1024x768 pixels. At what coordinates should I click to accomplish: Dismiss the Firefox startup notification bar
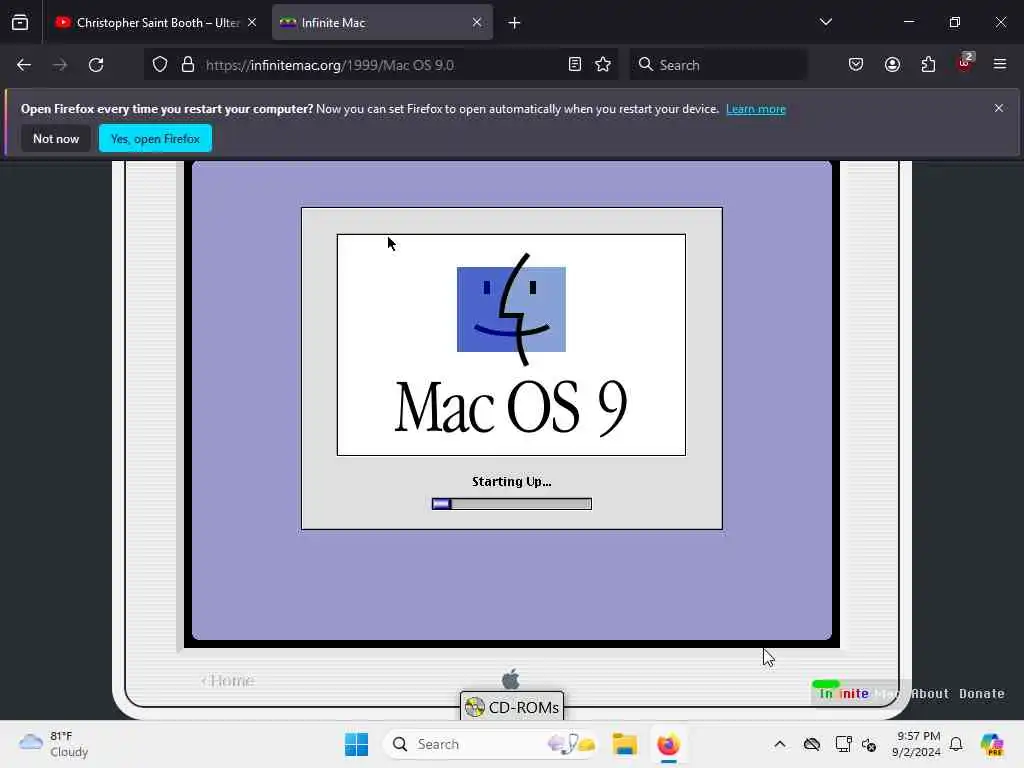(999, 108)
